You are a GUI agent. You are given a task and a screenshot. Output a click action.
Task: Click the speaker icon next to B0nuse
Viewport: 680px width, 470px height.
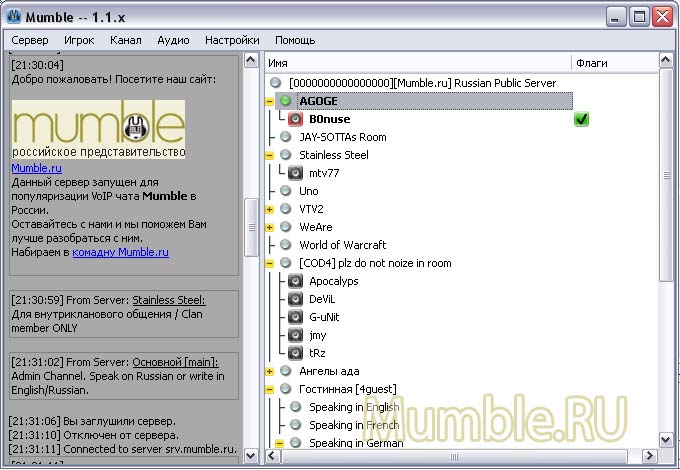pos(296,119)
